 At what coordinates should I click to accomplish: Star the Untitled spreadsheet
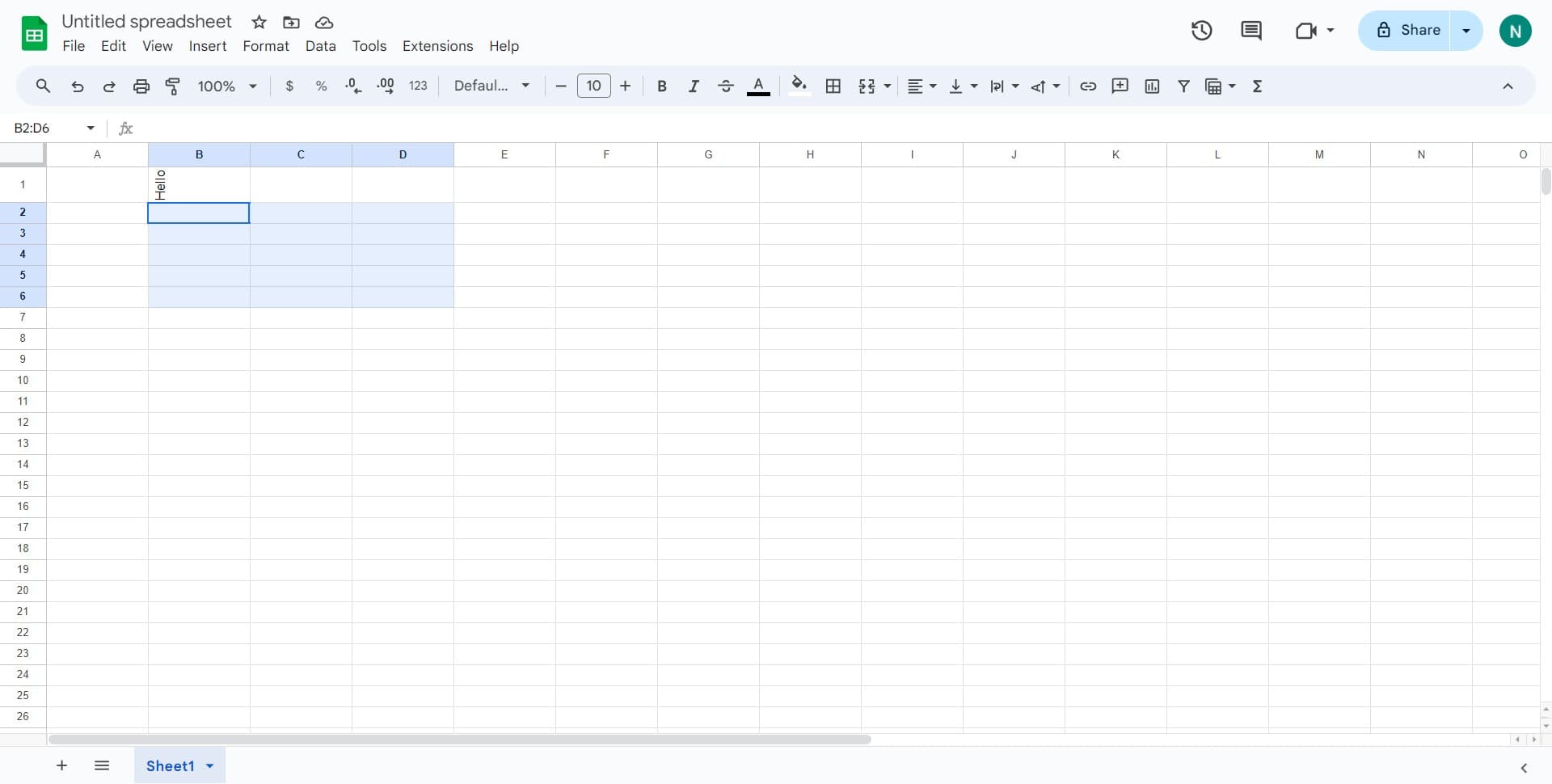[258, 22]
